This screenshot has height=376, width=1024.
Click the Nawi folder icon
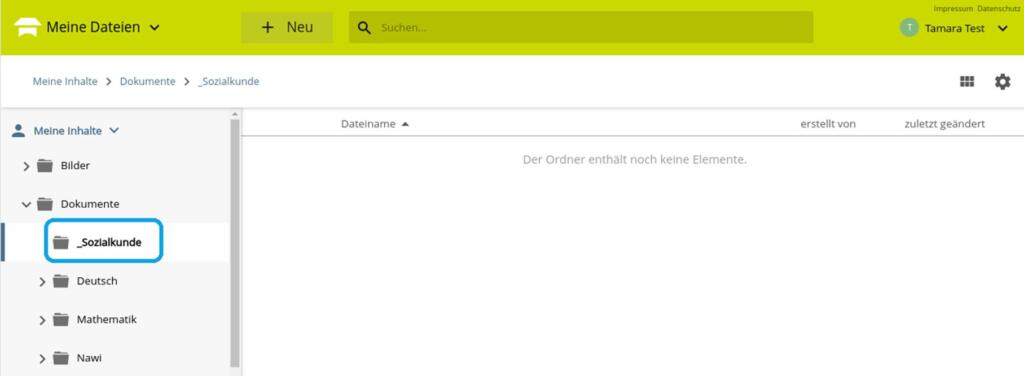[x=61, y=358]
